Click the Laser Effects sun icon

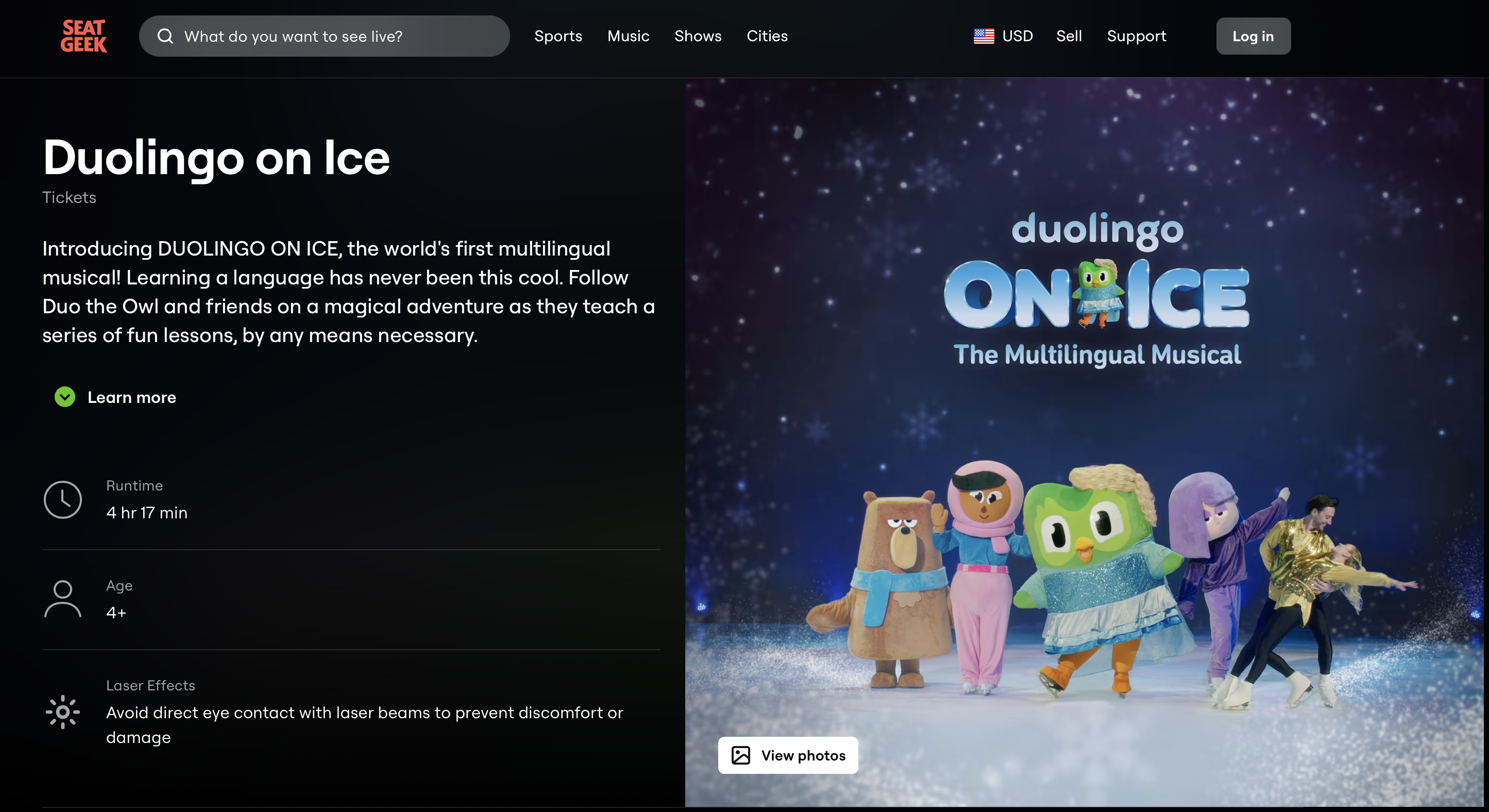(62, 712)
